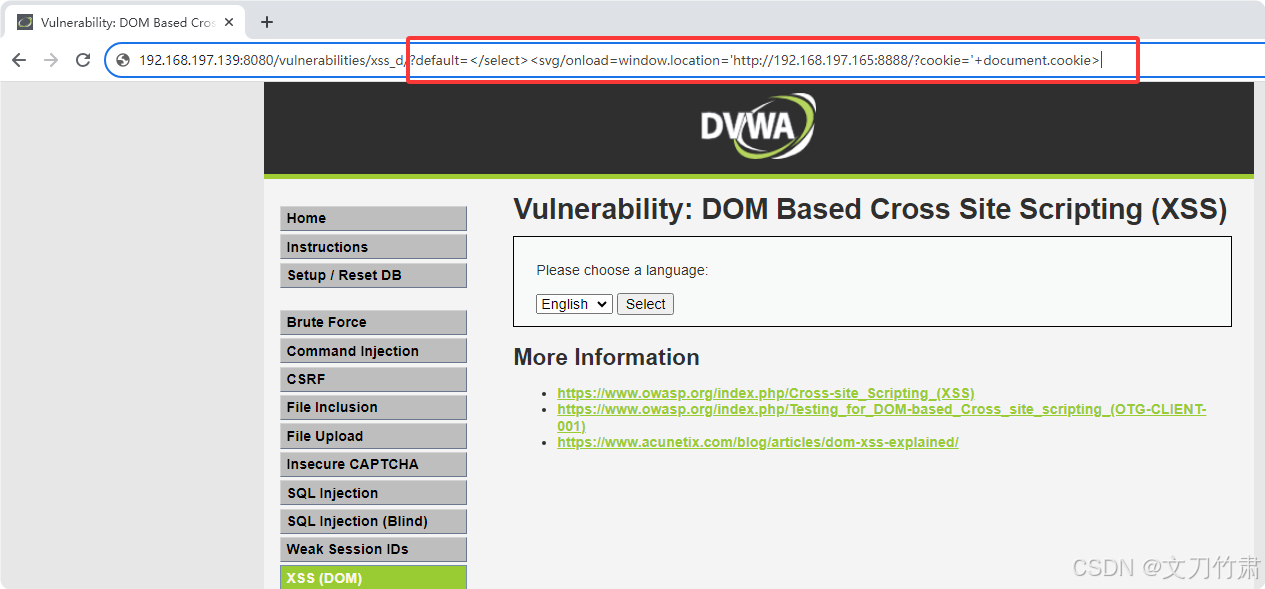Open the Instructions menu item

[373, 247]
